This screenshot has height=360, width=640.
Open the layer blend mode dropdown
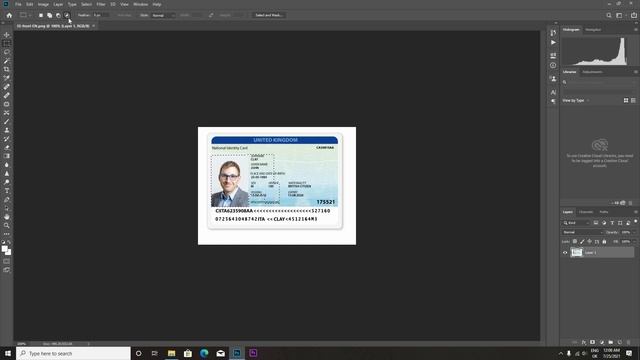[x=582, y=232]
